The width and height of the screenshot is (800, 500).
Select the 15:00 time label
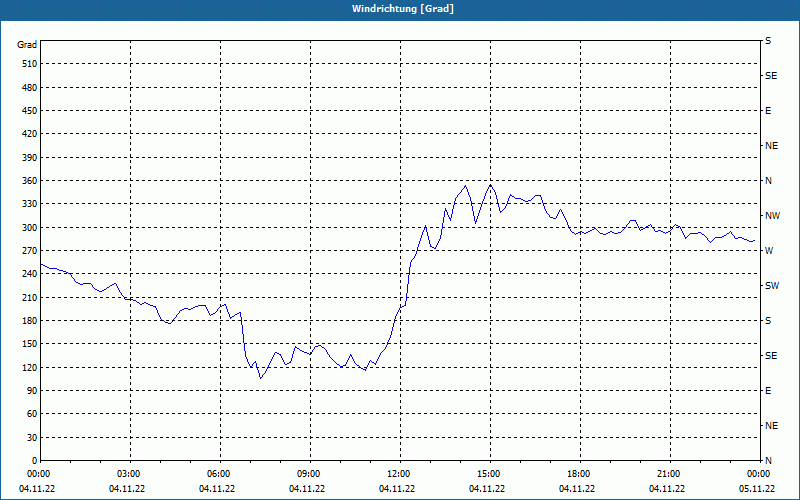coord(487,474)
